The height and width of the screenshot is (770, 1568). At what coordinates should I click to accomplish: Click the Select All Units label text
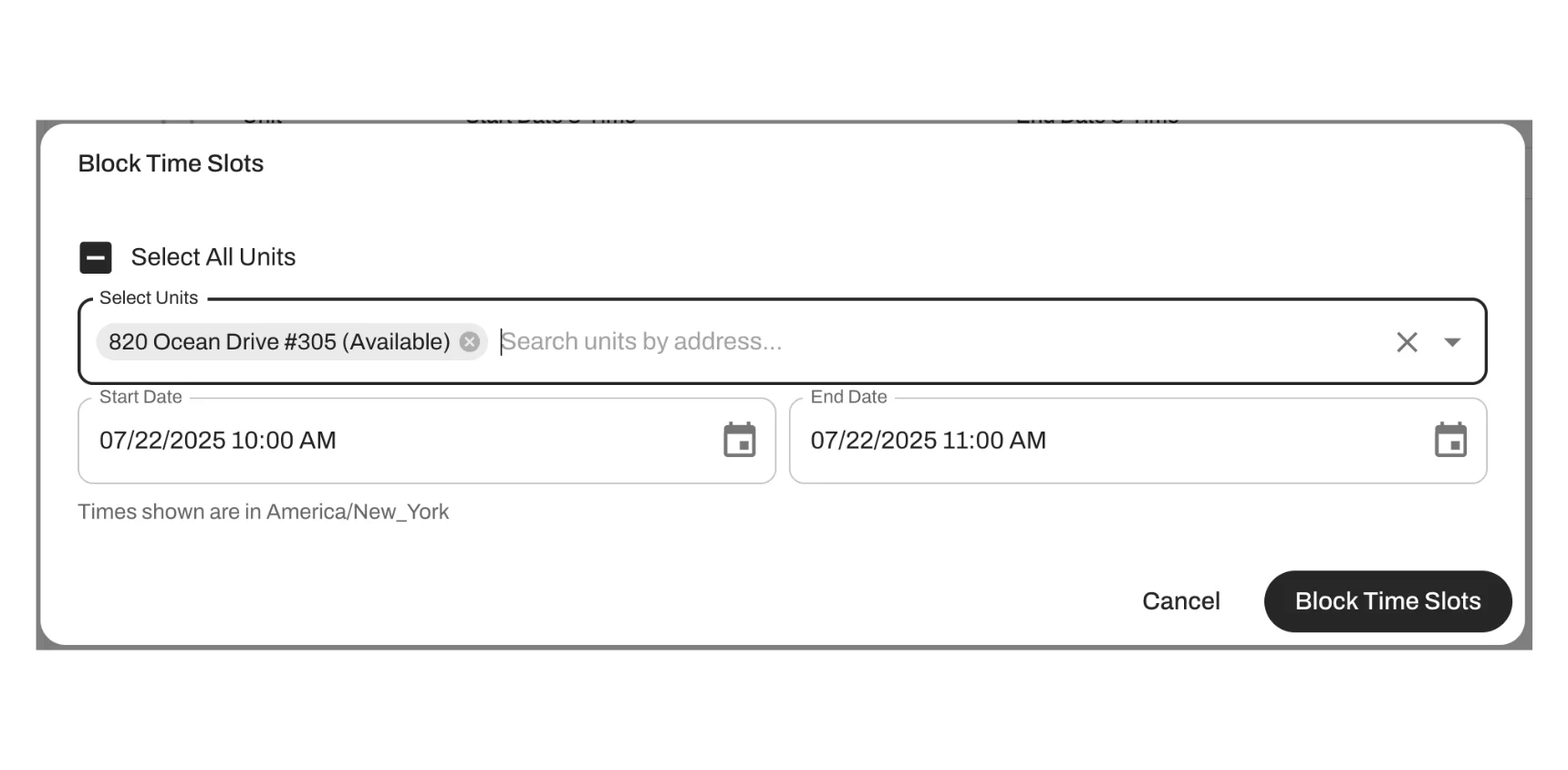pyautogui.click(x=213, y=257)
